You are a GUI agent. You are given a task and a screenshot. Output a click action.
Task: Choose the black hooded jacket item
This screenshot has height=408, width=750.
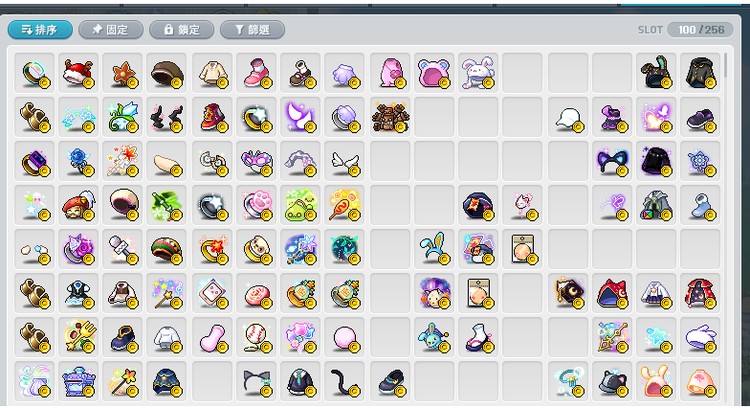click(700, 73)
